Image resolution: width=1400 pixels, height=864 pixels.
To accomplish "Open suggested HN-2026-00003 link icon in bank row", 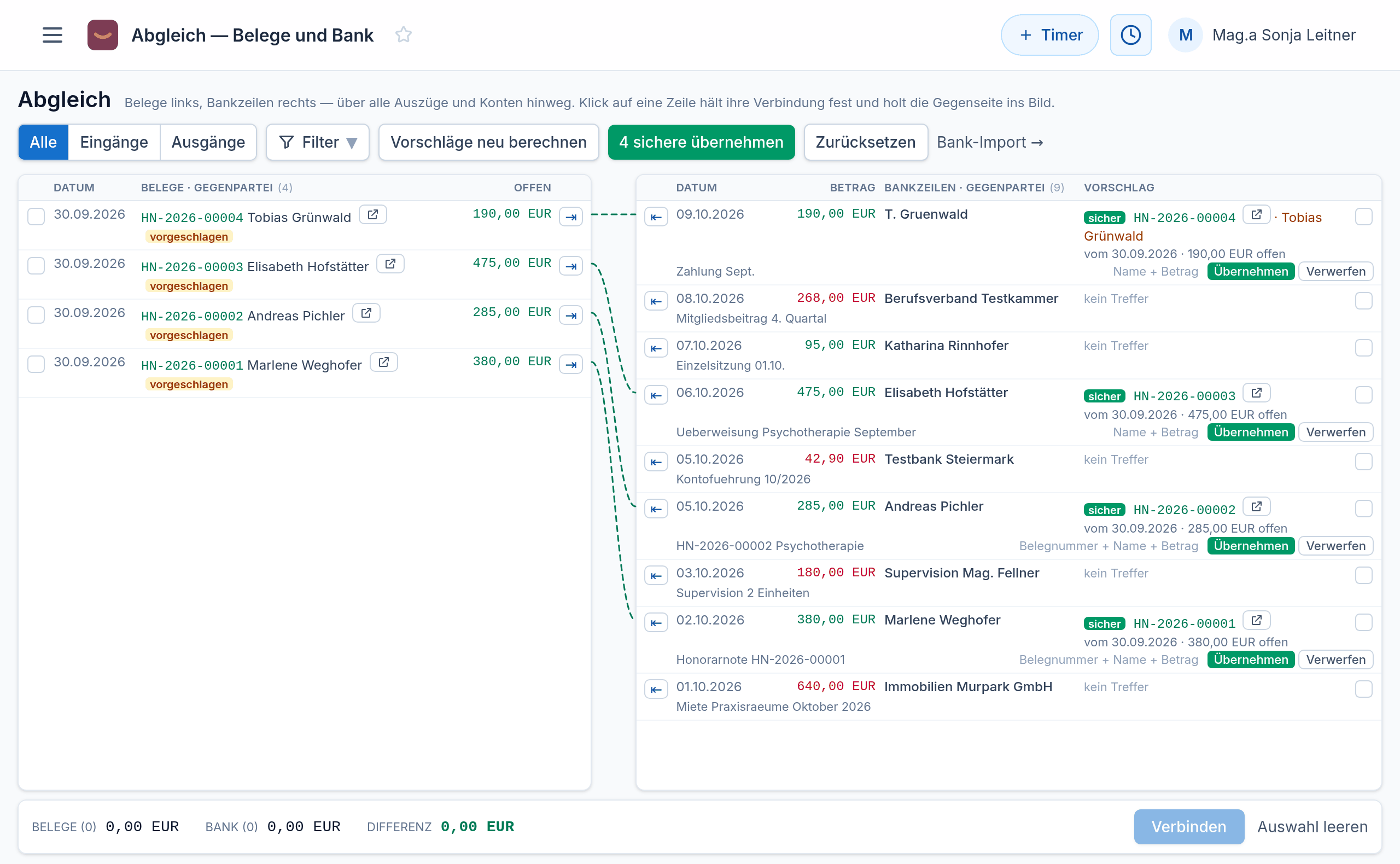I will pyautogui.click(x=1256, y=393).
